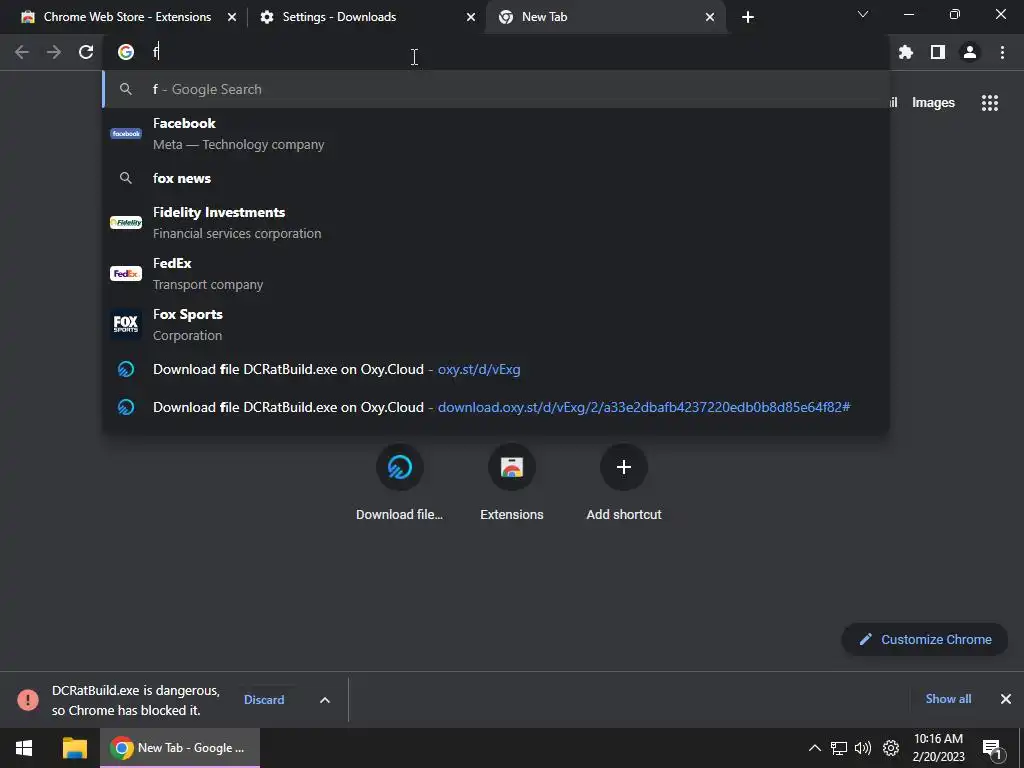This screenshot has height=768, width=1024.
Task: Click the Fox Sports logo icon
Action: coord(126,325)
